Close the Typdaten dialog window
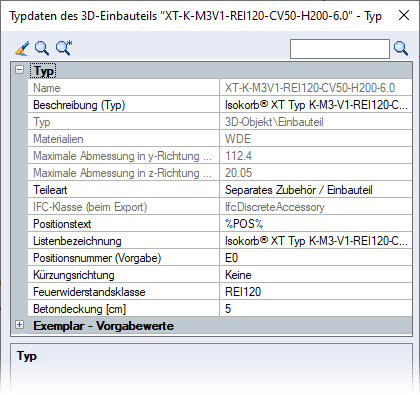Screen dimensions: 420x395 pyautogui.click(x=404, y=15)
